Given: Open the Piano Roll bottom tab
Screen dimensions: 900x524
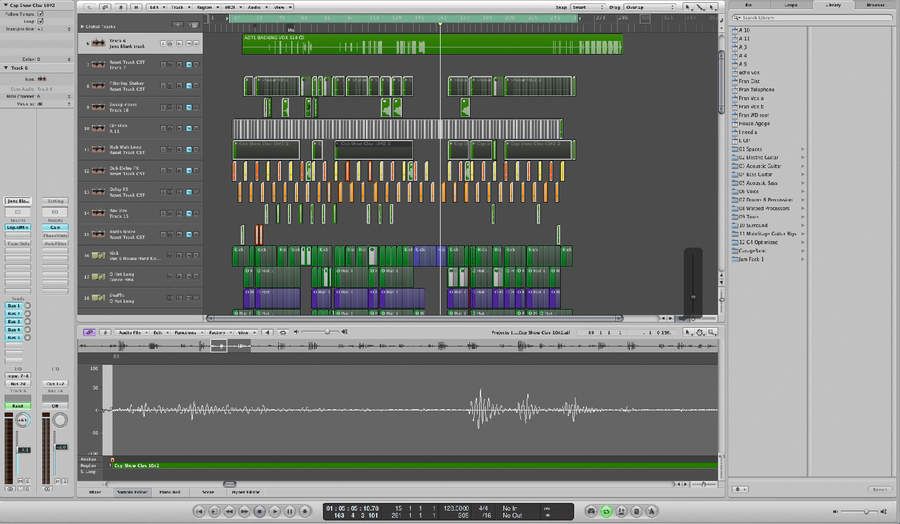Looking at the screenshot, I should coord(169,492).
